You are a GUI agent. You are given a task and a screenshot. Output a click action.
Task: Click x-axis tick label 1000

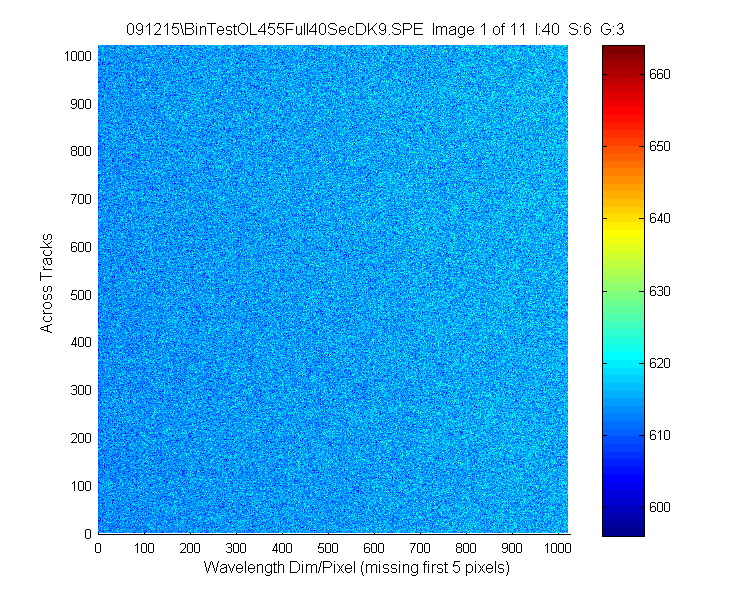click(x=558, y=548)
